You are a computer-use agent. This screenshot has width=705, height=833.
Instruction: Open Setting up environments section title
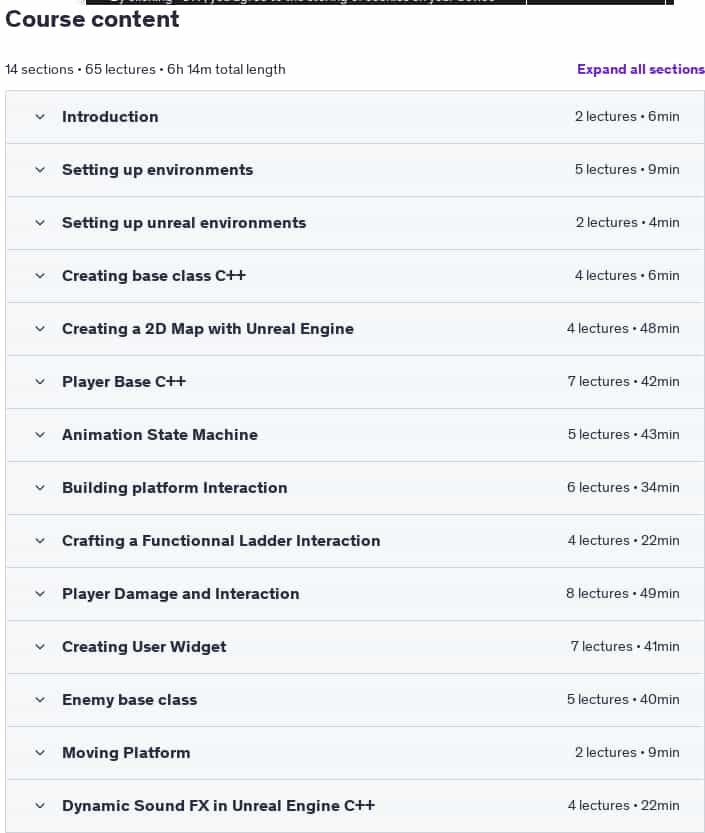pos(157,169)
